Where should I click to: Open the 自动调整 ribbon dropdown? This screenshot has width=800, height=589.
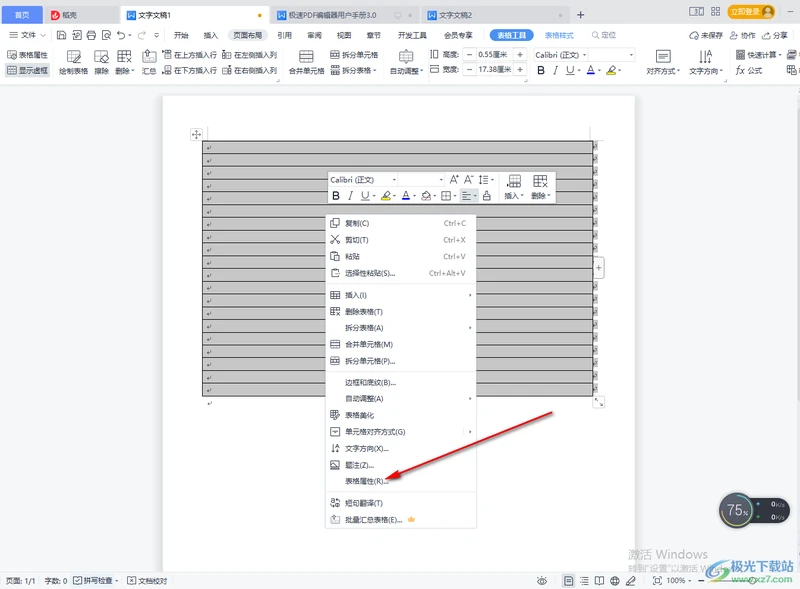pos(406,62)
